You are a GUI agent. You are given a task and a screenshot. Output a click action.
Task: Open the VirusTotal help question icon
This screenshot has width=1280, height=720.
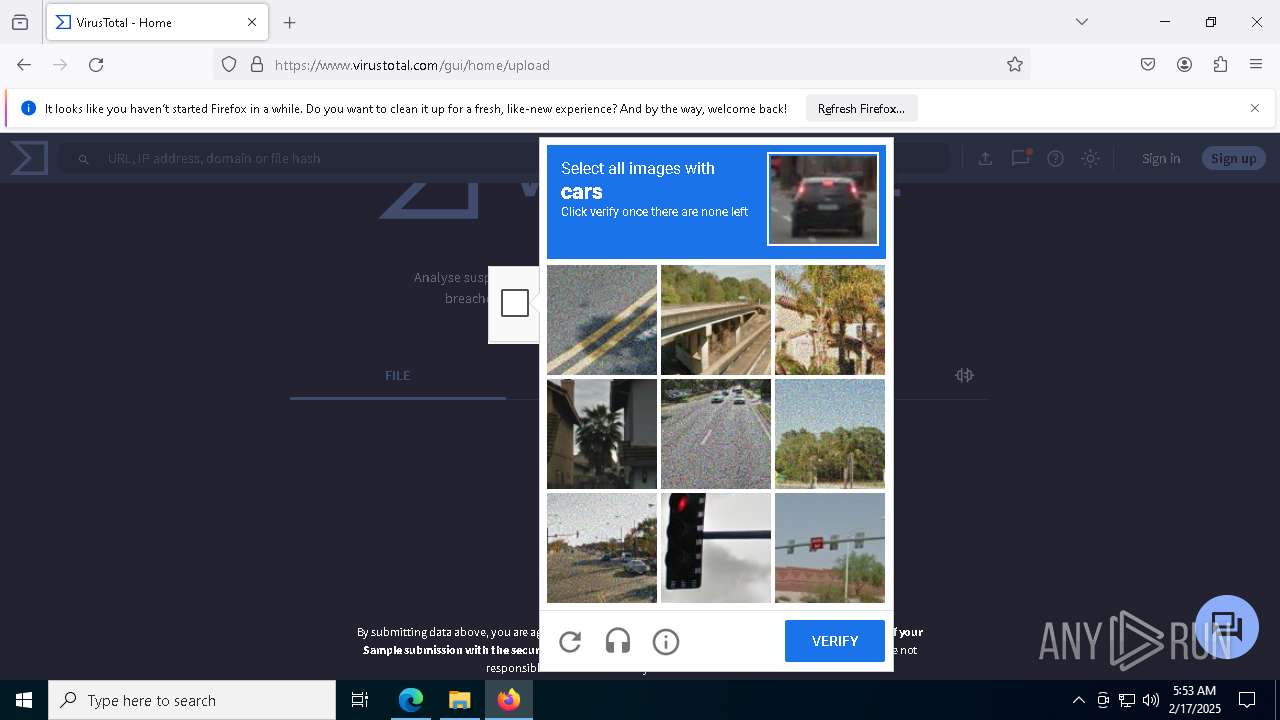pos(1055,158)
